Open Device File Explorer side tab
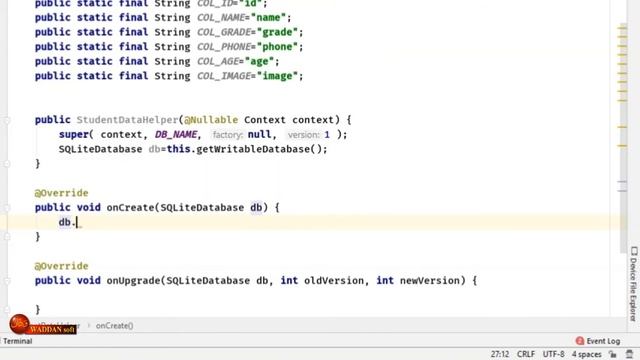Image resolution: width=640 pixels, height=360 pixels. (633, 284)
